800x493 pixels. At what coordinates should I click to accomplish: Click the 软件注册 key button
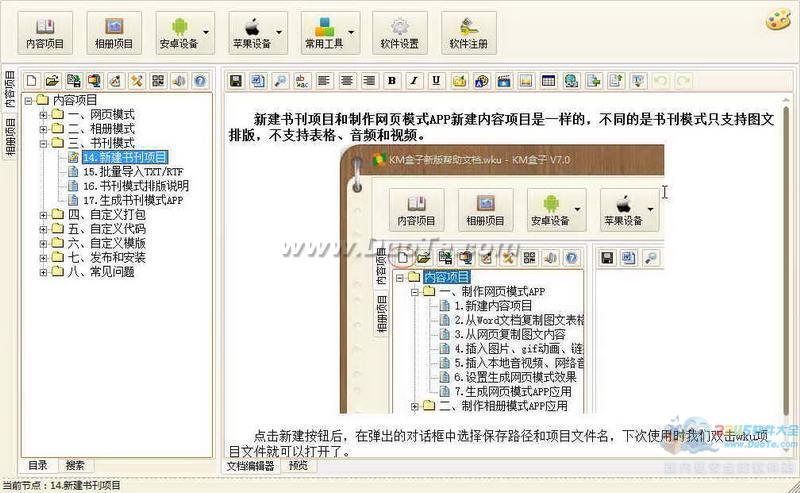(x=468, y=33)
